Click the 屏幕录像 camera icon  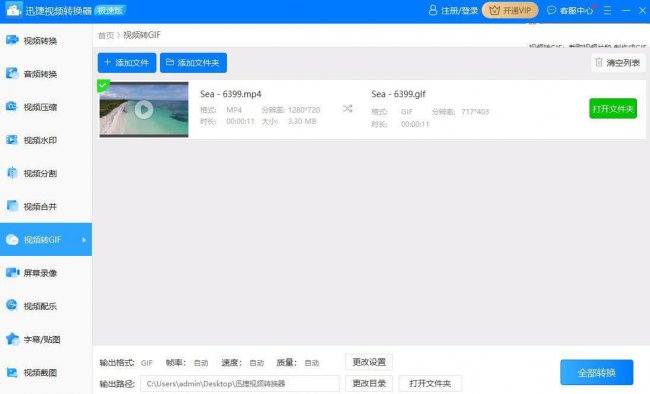pyautogui.click(x=12, y=272)
